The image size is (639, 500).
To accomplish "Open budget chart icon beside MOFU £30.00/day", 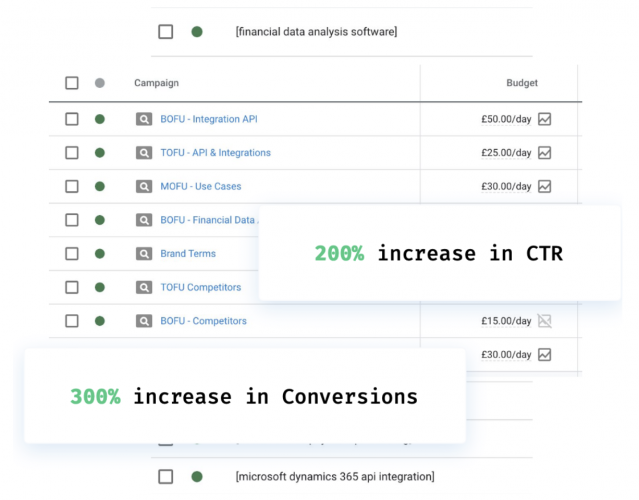I will pos(544,186).
